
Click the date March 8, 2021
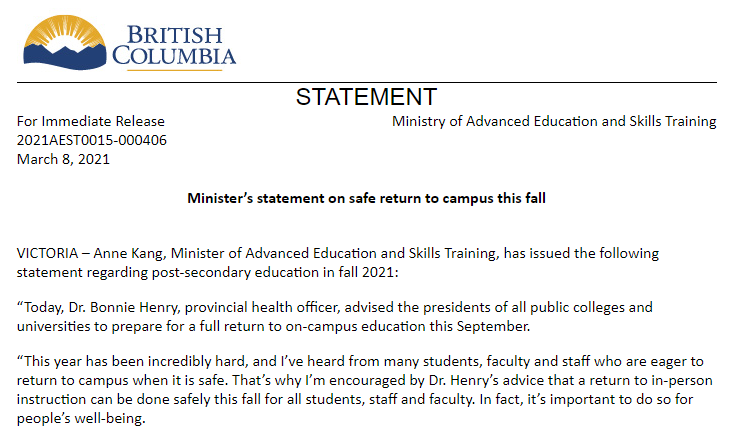pyautogui.click(x=64, y=158)
